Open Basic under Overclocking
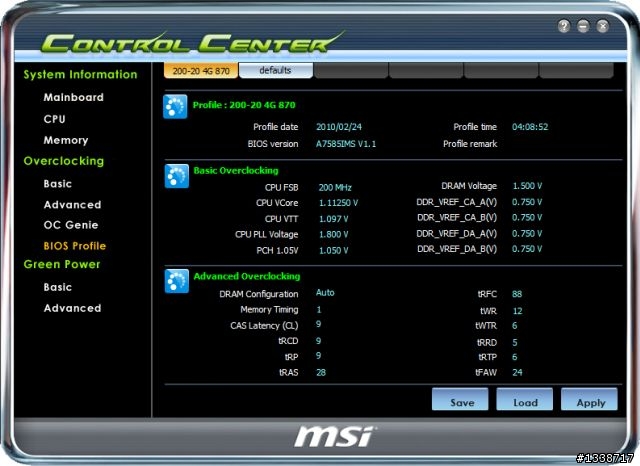 [58, 184]
